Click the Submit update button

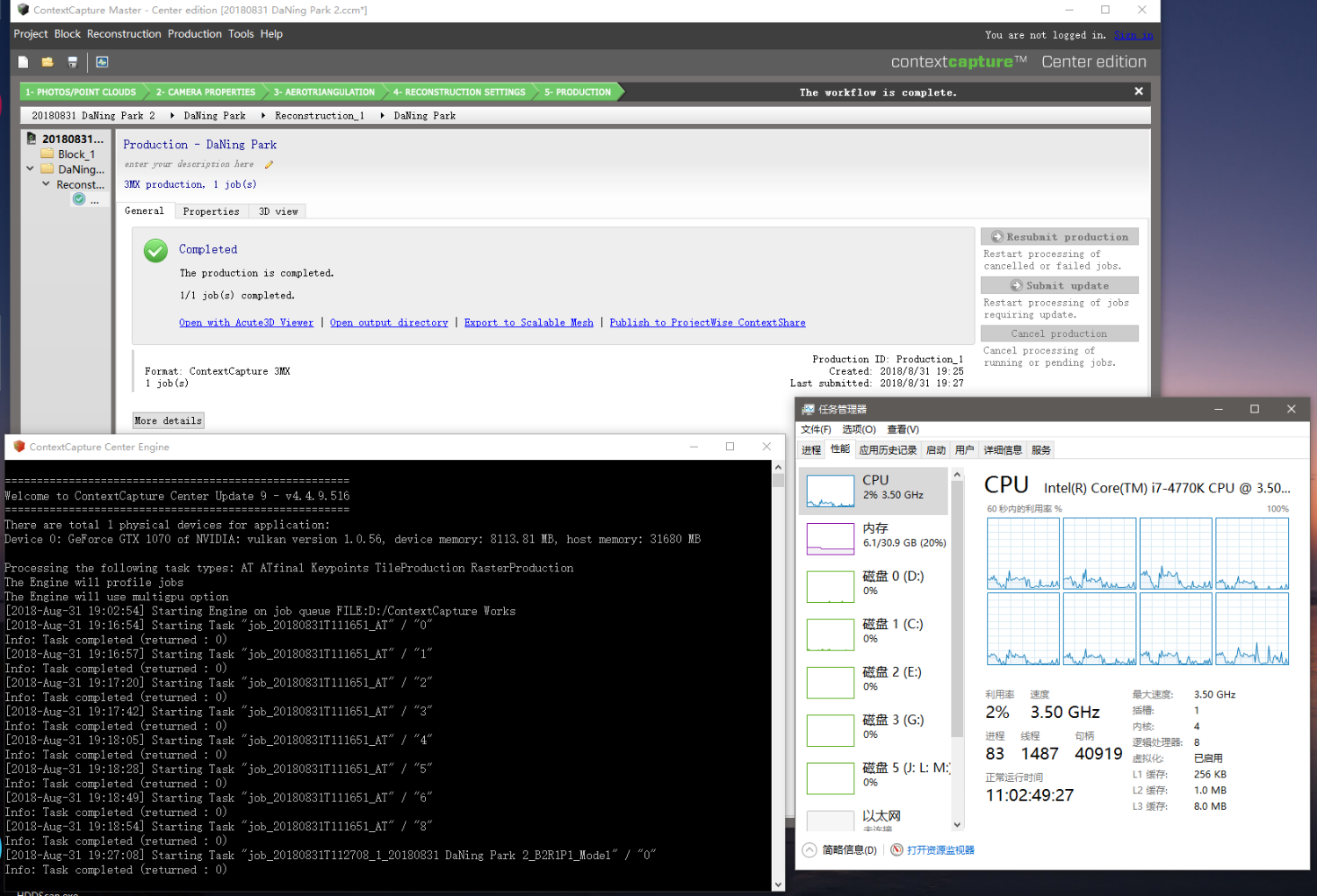1060,285
